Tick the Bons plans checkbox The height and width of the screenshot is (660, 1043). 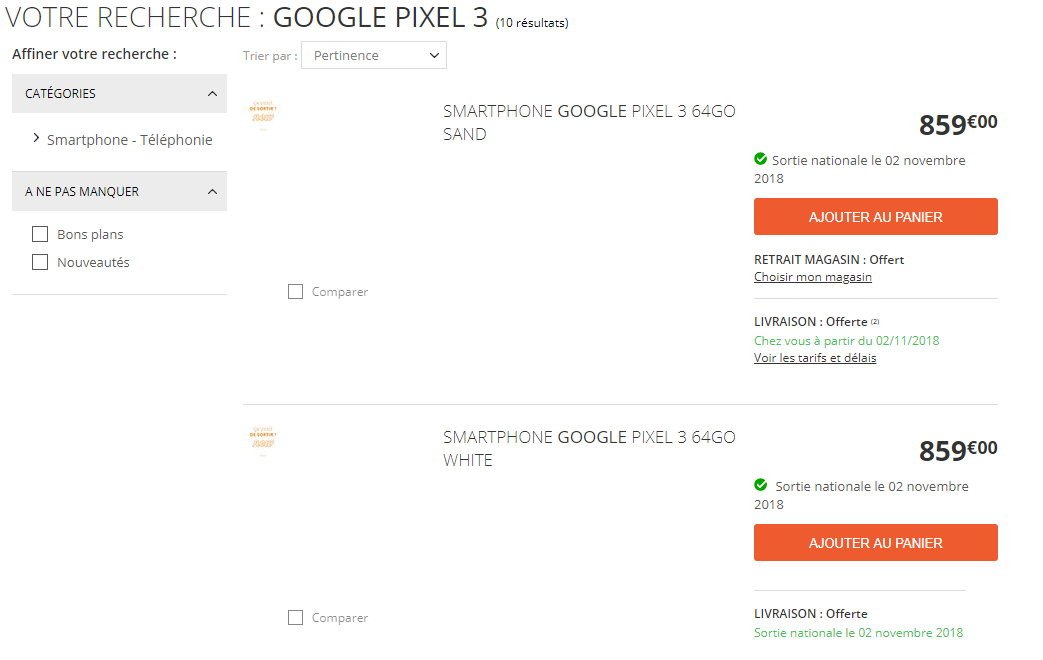pyautogui.click(x=40, y=234)
